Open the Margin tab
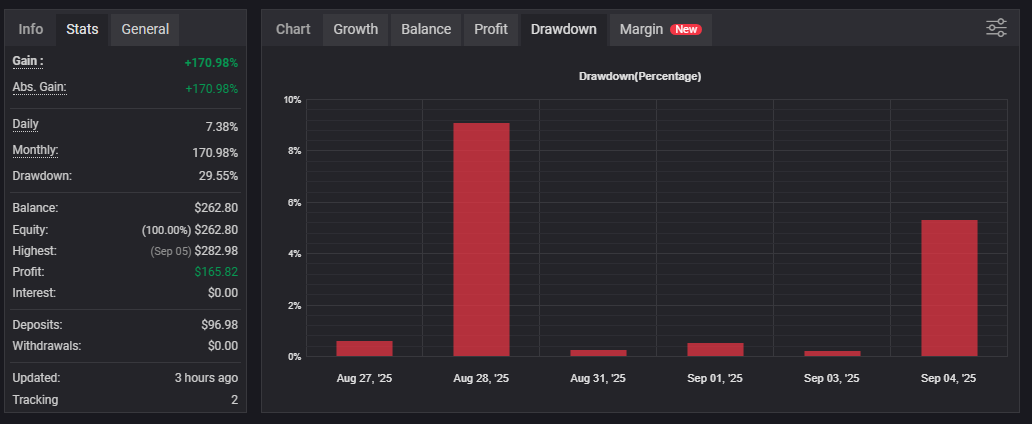The height and width of the screenshot is (424, 1032). 641,29
